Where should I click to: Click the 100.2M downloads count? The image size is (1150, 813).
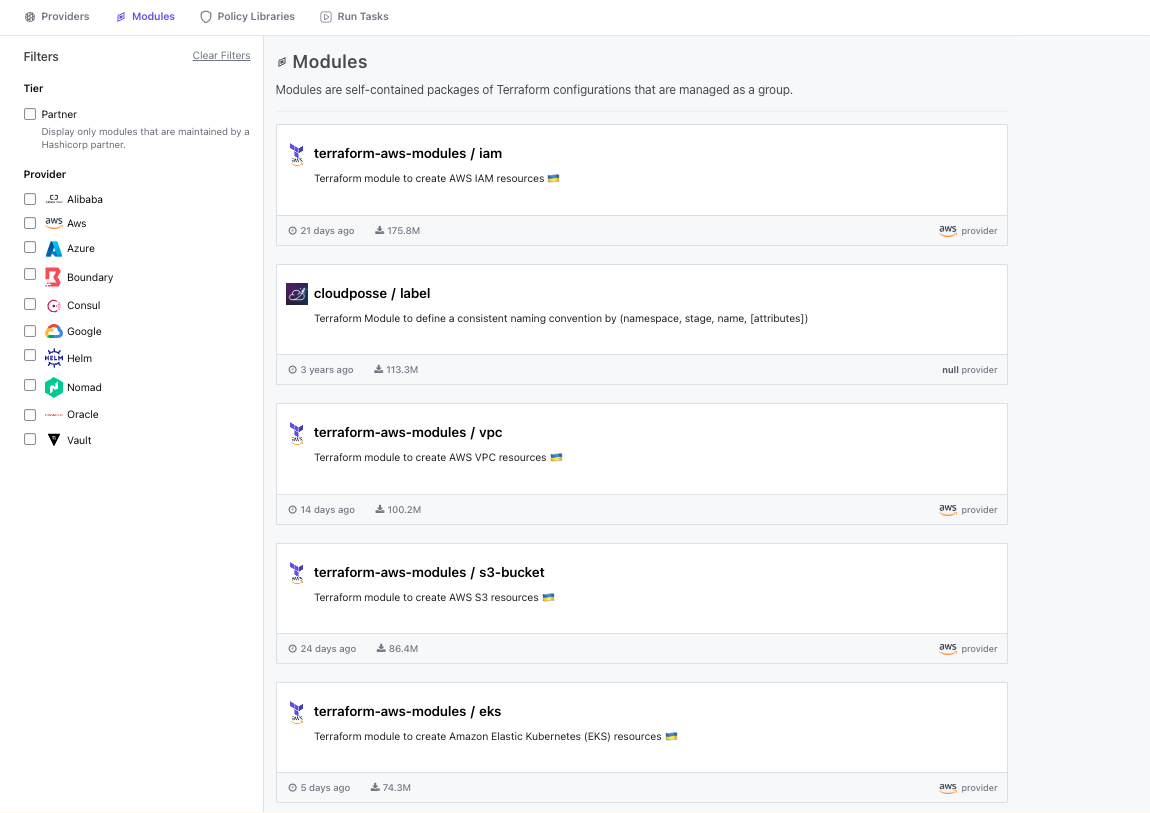coord(398,509)
